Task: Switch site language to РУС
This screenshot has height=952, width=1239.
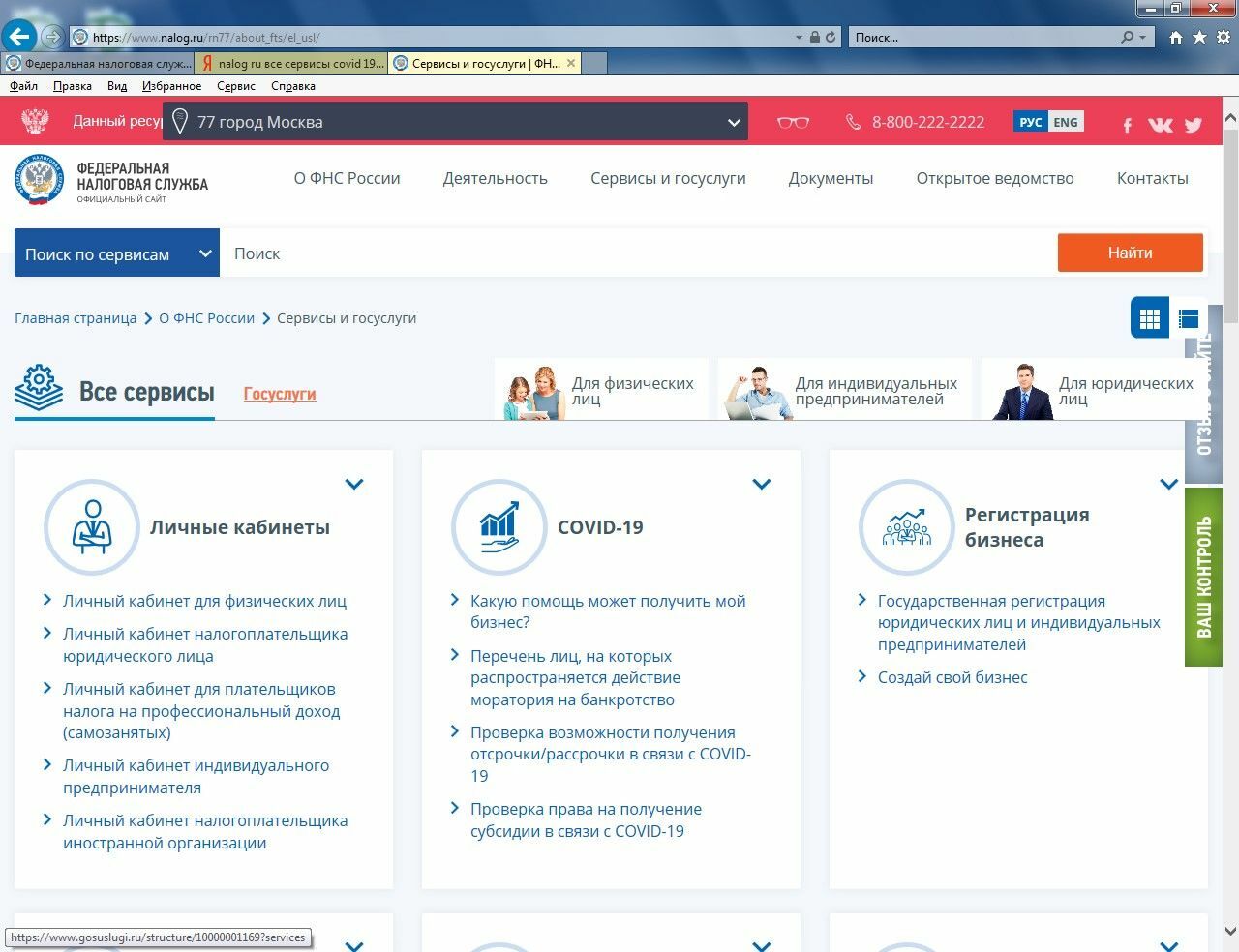Action: [x=1031, y=122]
